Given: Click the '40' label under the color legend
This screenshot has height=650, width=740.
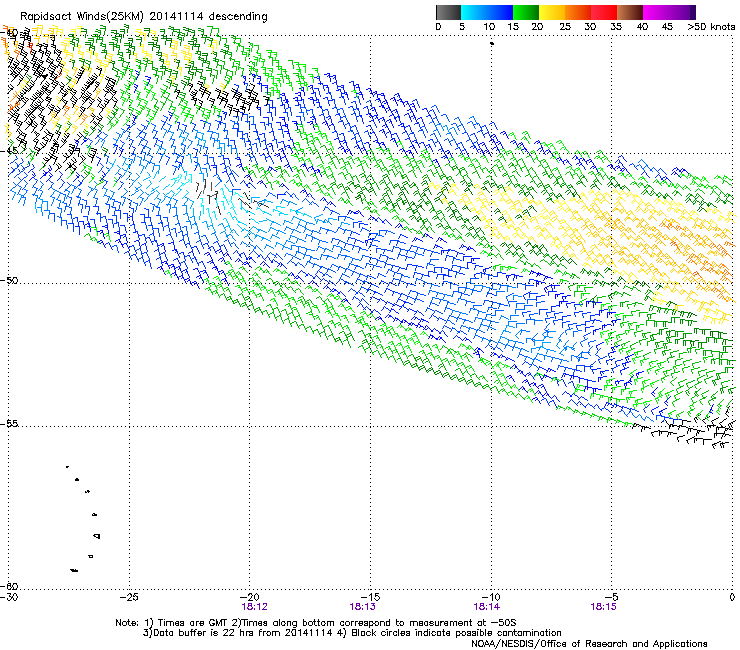Looking at the screenshot, I should click(642, 27).
